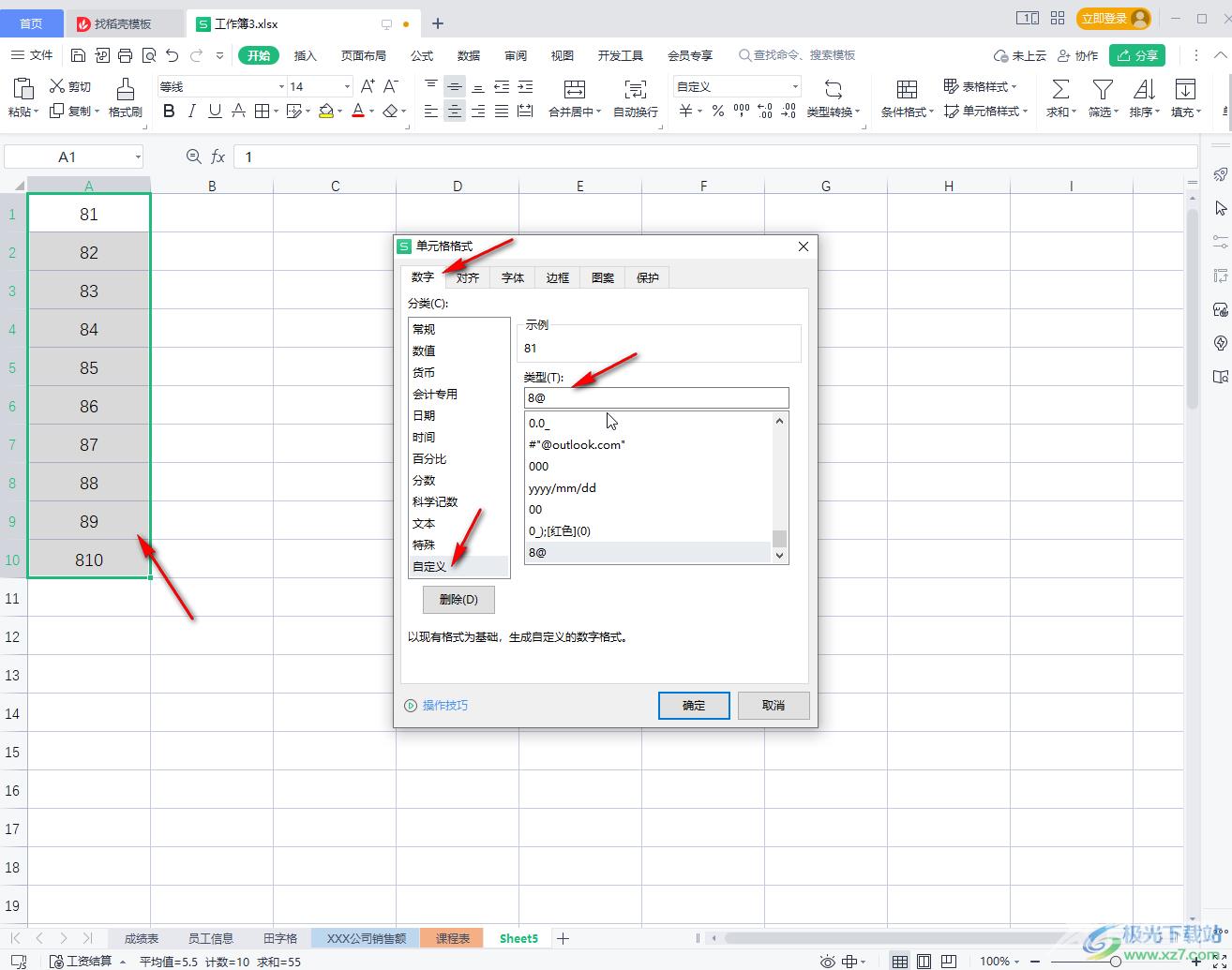Click the format type list scrollbar thumb
The height and width of the screenshot is (970, 1232).
[779, 539]
